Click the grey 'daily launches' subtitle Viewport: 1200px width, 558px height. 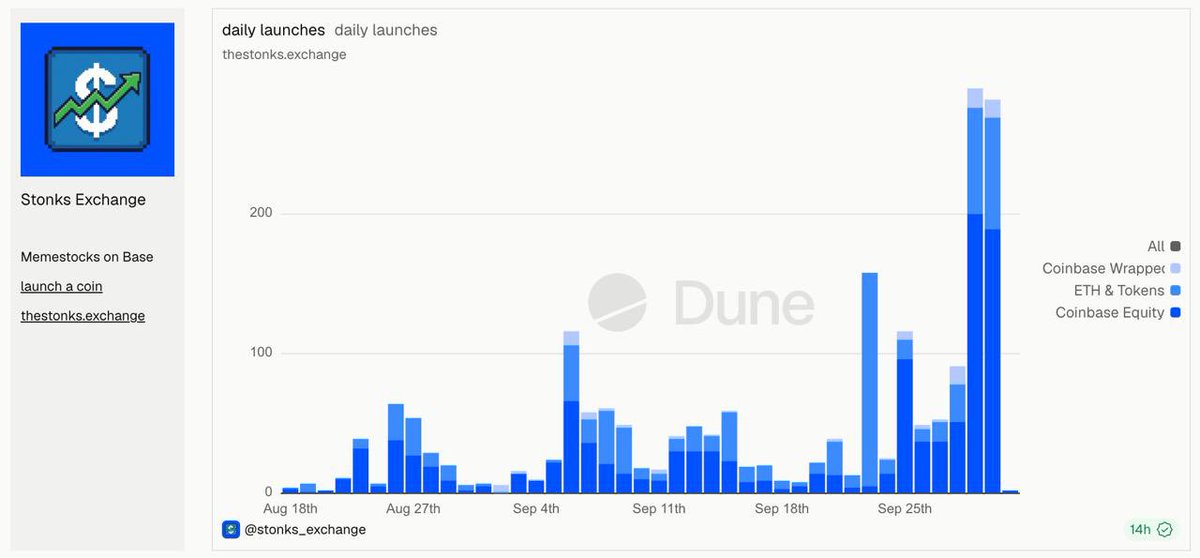coord(386,30)
